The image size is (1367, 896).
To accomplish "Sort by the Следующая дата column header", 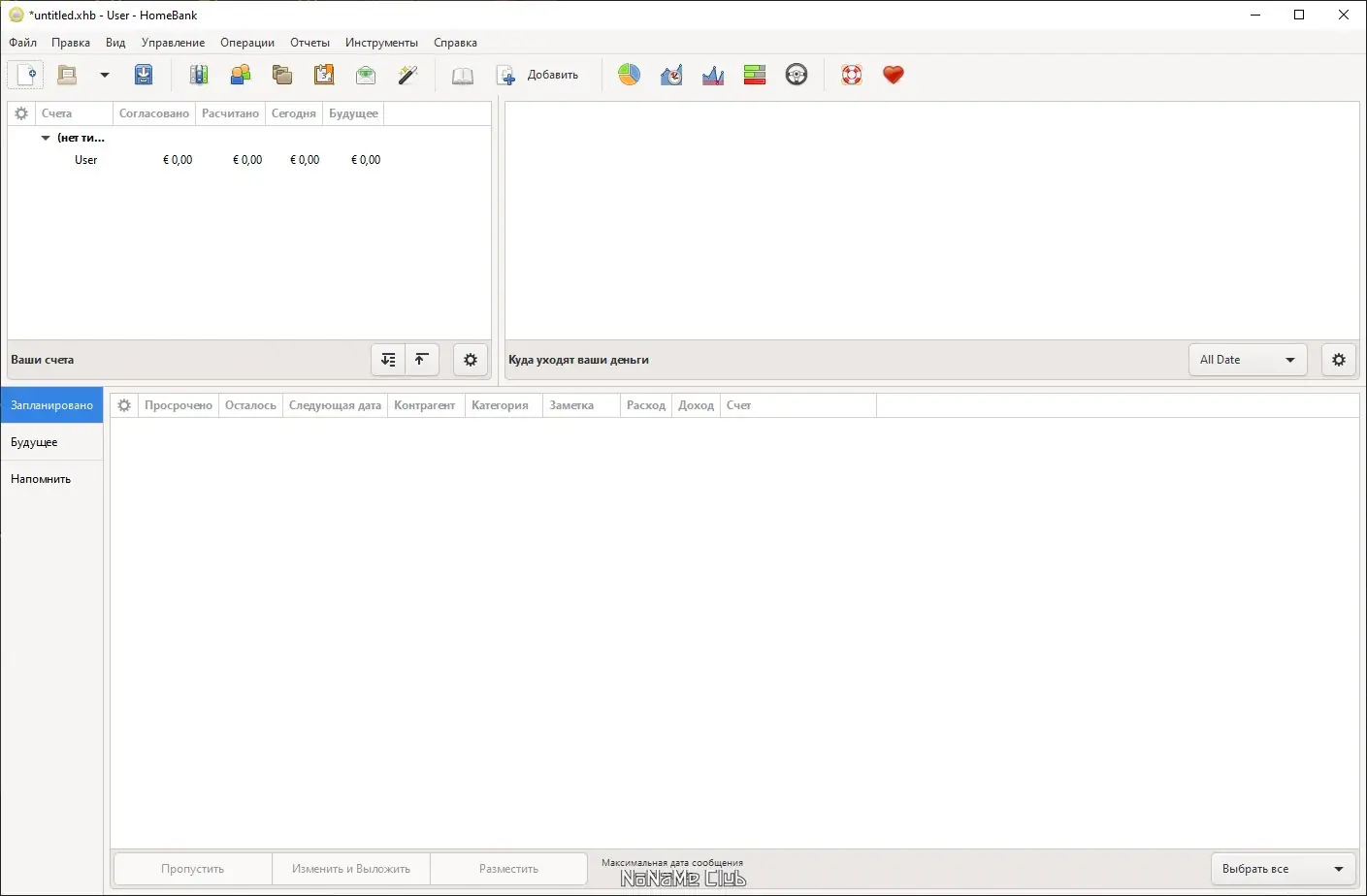I will coord(335,405).
